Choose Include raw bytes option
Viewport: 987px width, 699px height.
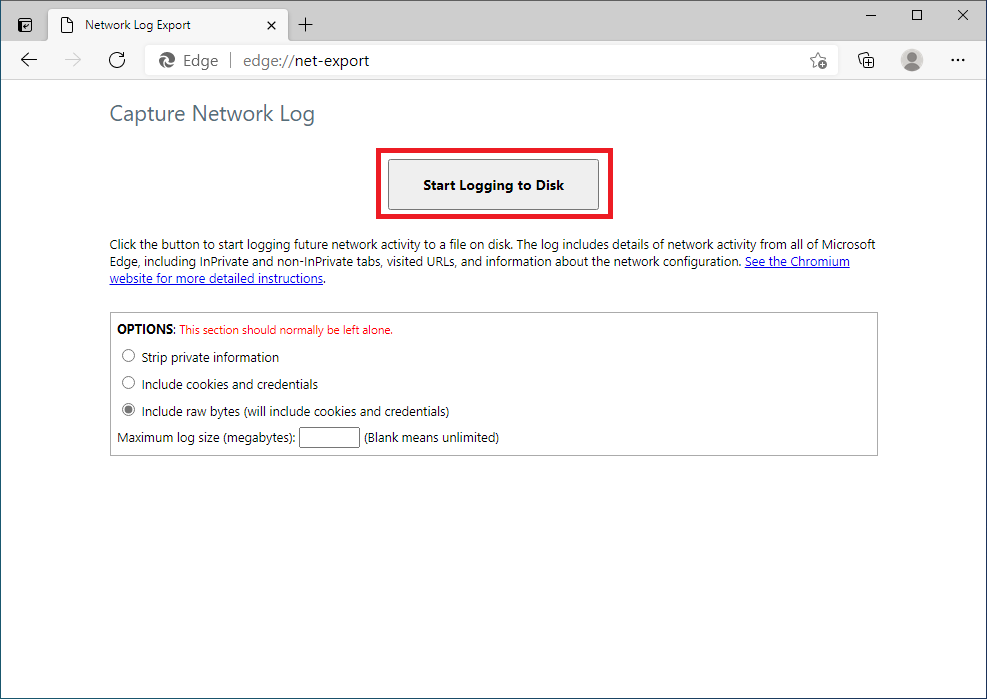[128, 410]
